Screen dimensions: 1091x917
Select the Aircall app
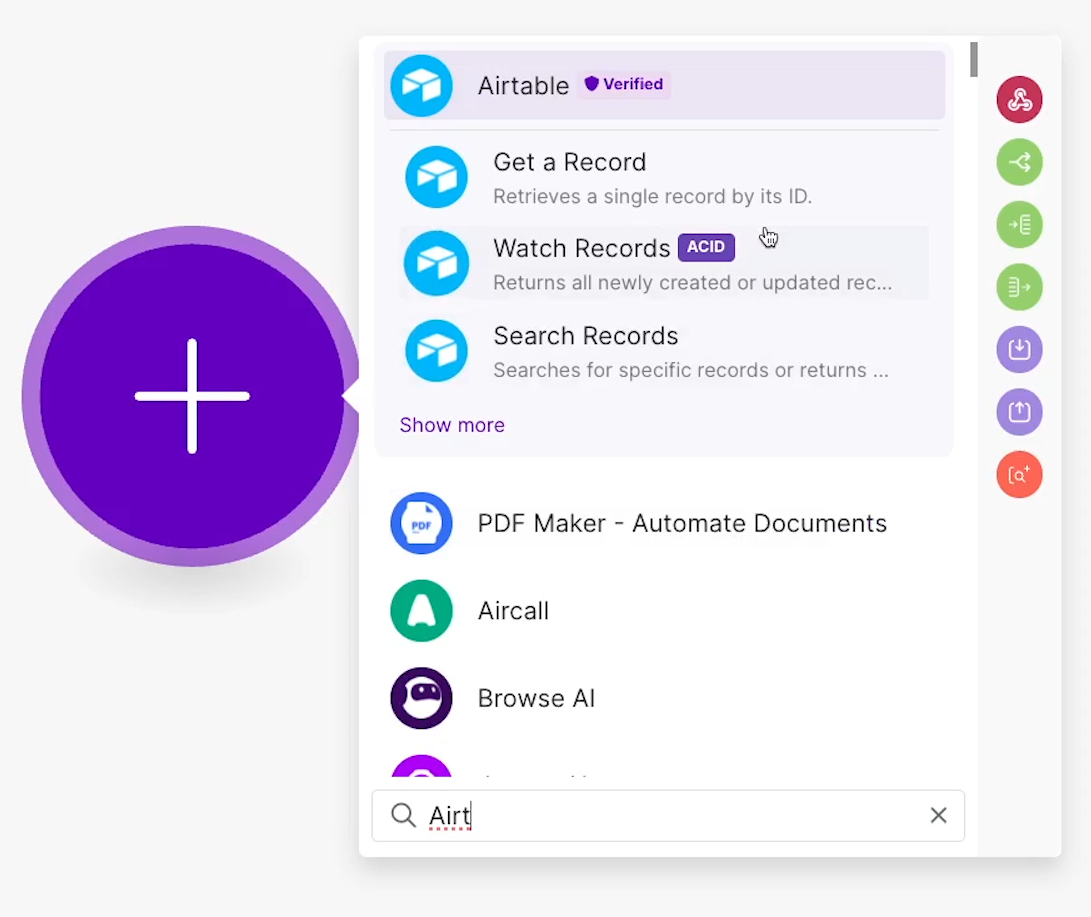[x=664, y=611]
